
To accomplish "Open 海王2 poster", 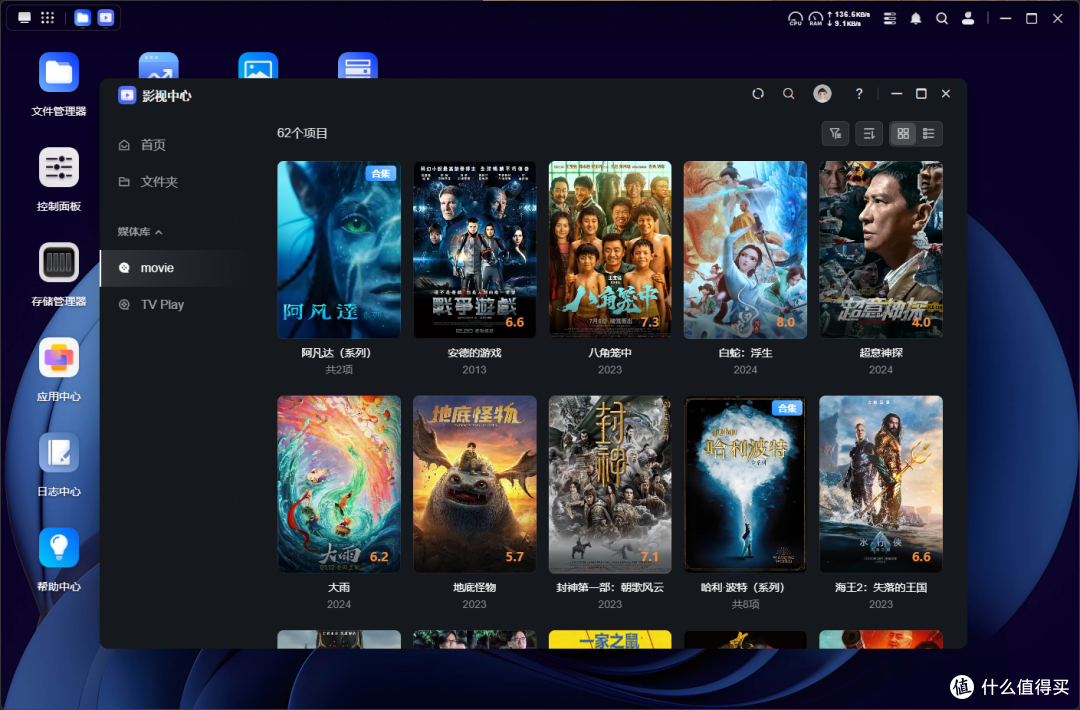I will point(881,484).
